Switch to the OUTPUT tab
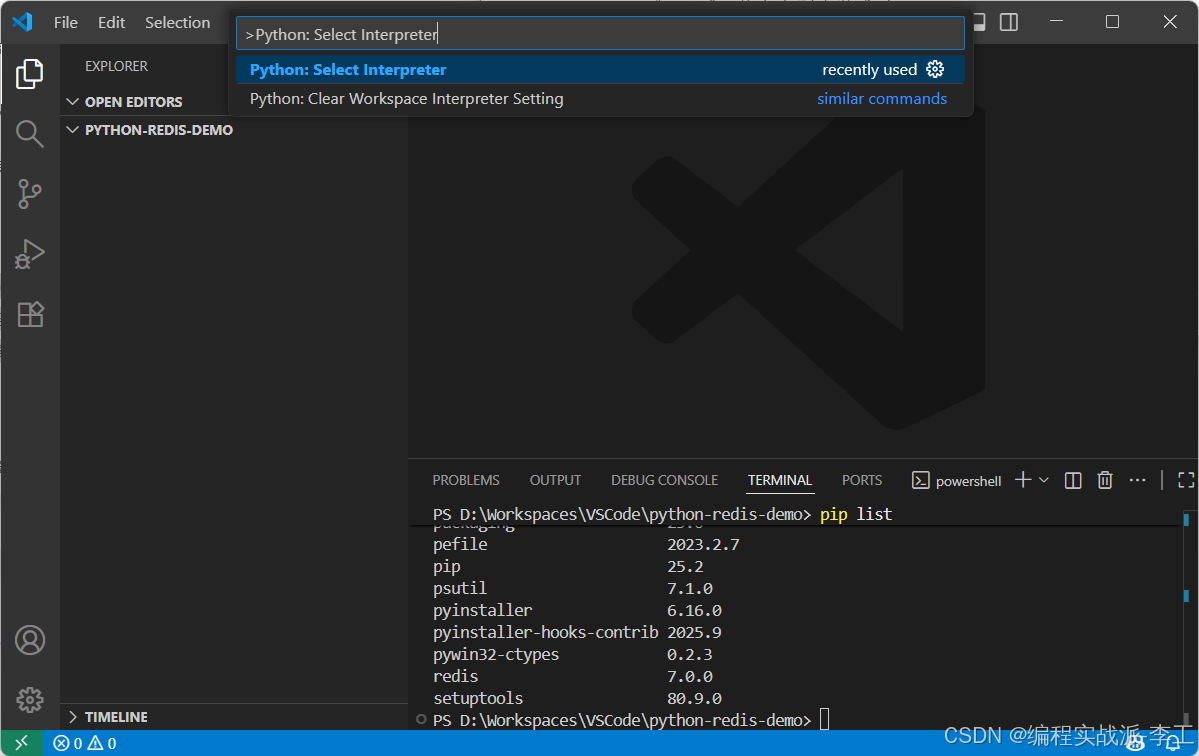The image size is (1199, 756). point(555,480)
